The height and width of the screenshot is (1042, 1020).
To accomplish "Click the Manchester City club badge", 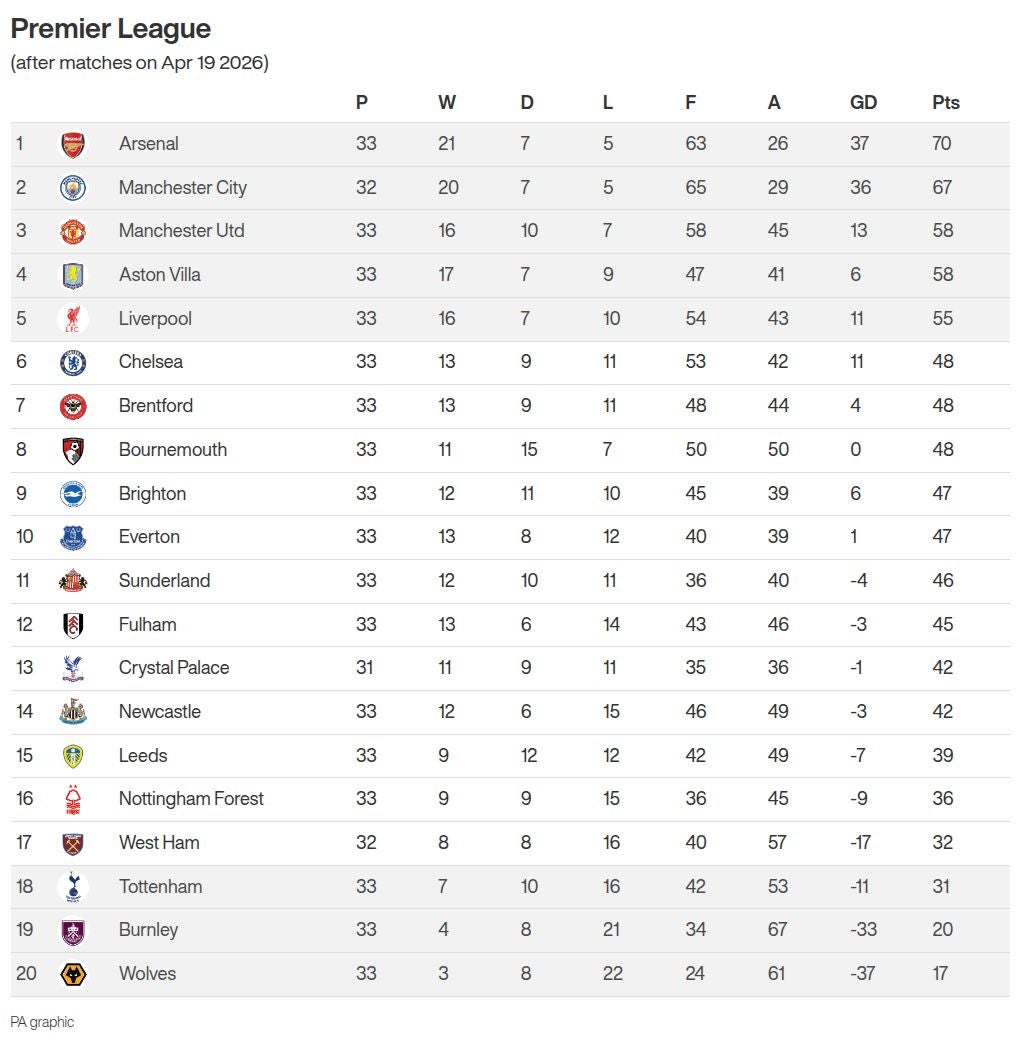I will pos(73,188).
